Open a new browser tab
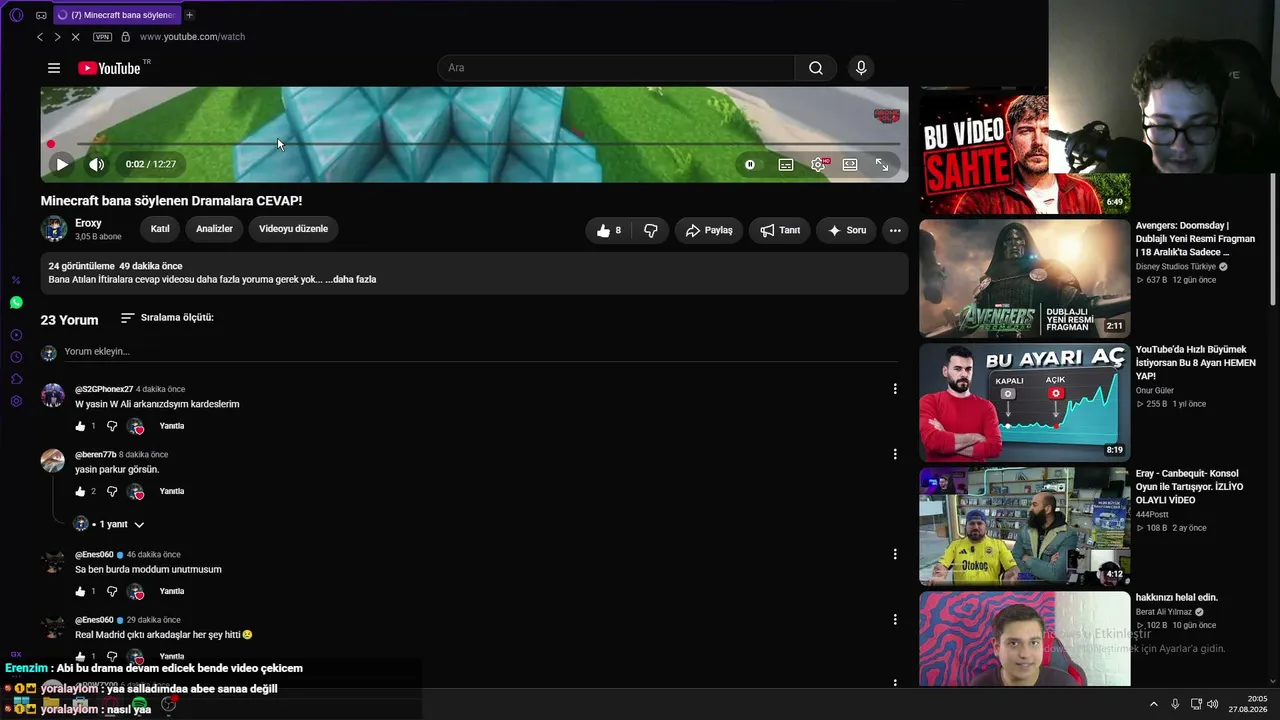 [x=190, y=15]
